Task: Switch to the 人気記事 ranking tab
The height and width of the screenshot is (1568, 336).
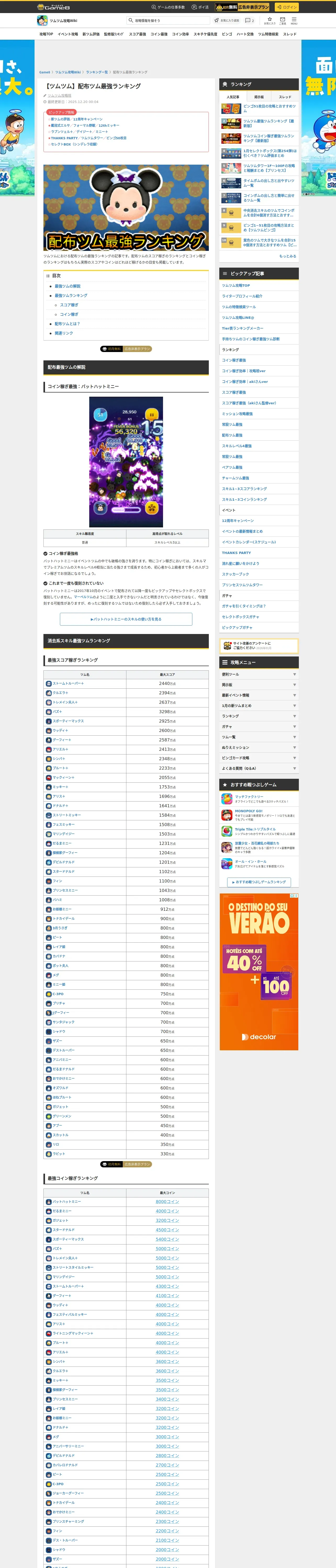Action: pyautogui.click(x=233, y=97)
